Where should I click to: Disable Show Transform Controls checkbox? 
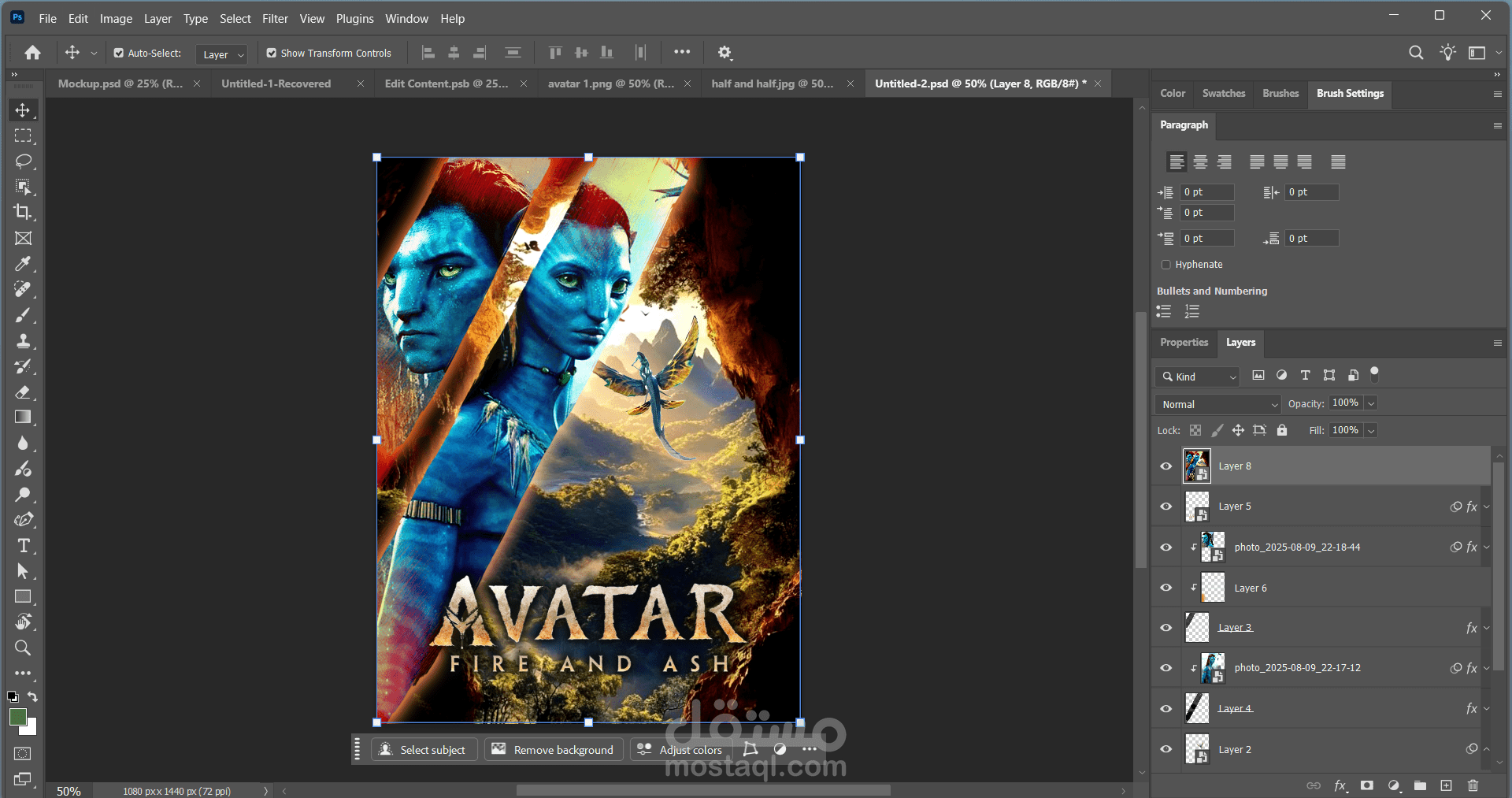(272, 53)
